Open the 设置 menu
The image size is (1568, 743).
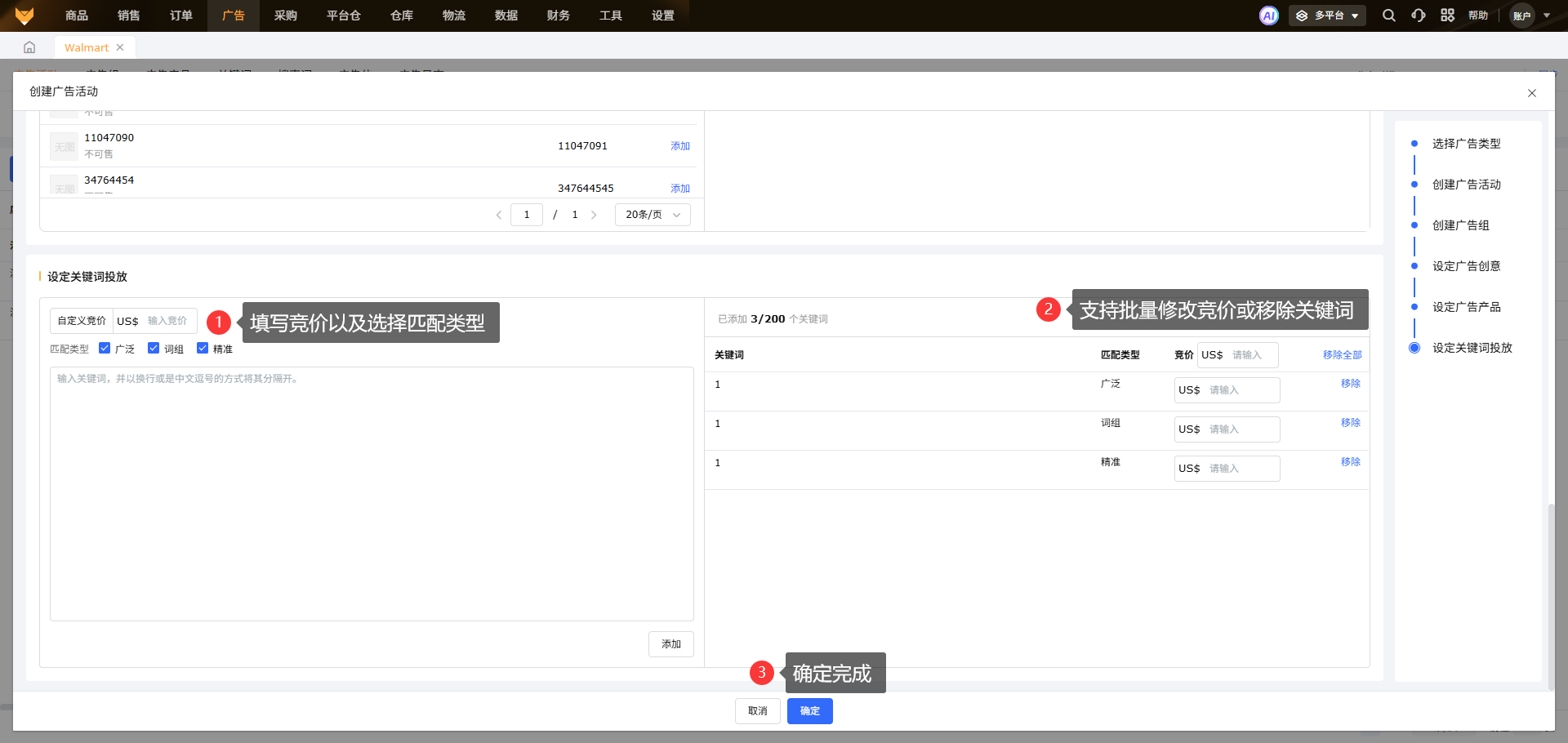tap(663, 16)
